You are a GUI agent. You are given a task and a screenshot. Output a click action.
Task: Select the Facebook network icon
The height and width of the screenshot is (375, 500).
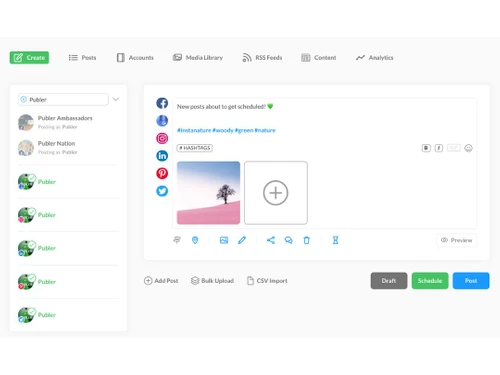pyautogui.click(x=162, y=103)
